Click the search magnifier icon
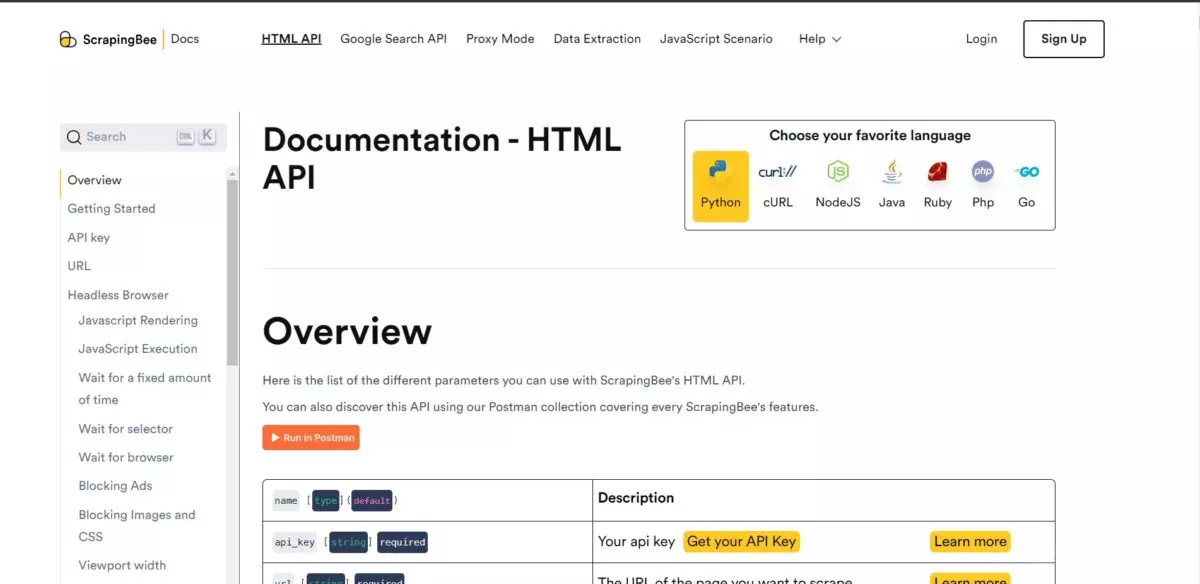 [74, 137]
